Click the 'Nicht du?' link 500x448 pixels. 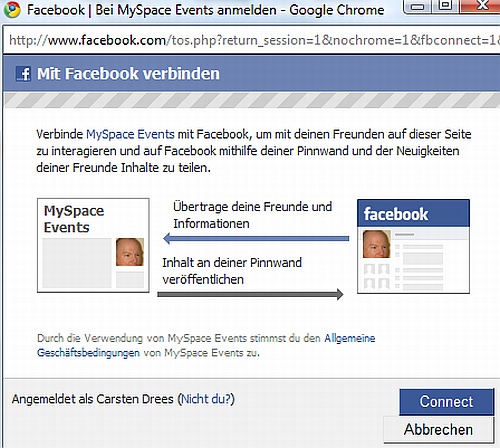(x=207, y=399)
